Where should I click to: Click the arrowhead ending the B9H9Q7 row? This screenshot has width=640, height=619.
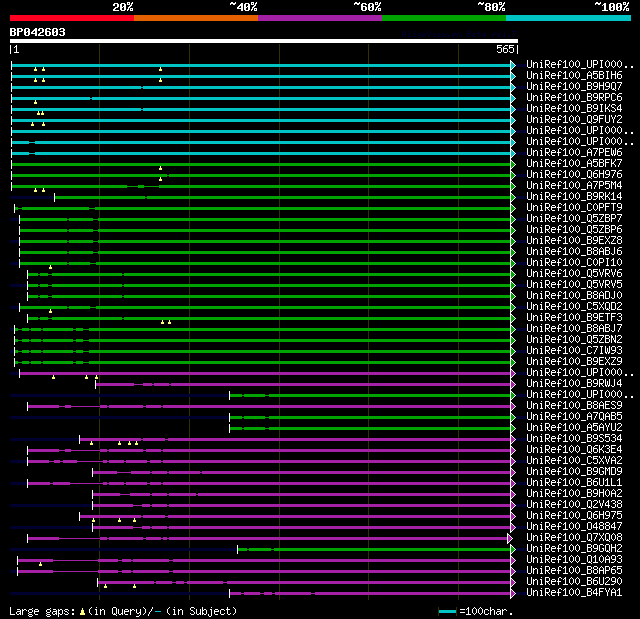[x=513, y=87]
